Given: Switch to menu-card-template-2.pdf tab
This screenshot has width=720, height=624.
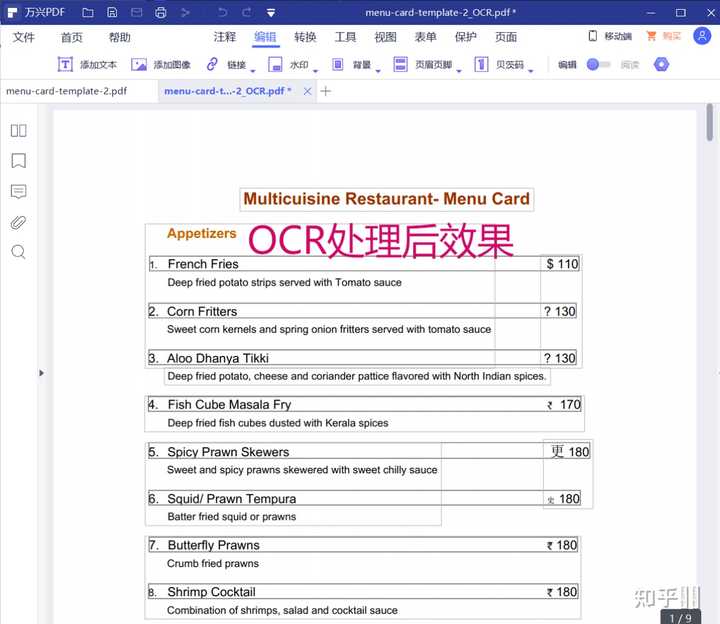Looking at the screenshot, I should point(67,91).
